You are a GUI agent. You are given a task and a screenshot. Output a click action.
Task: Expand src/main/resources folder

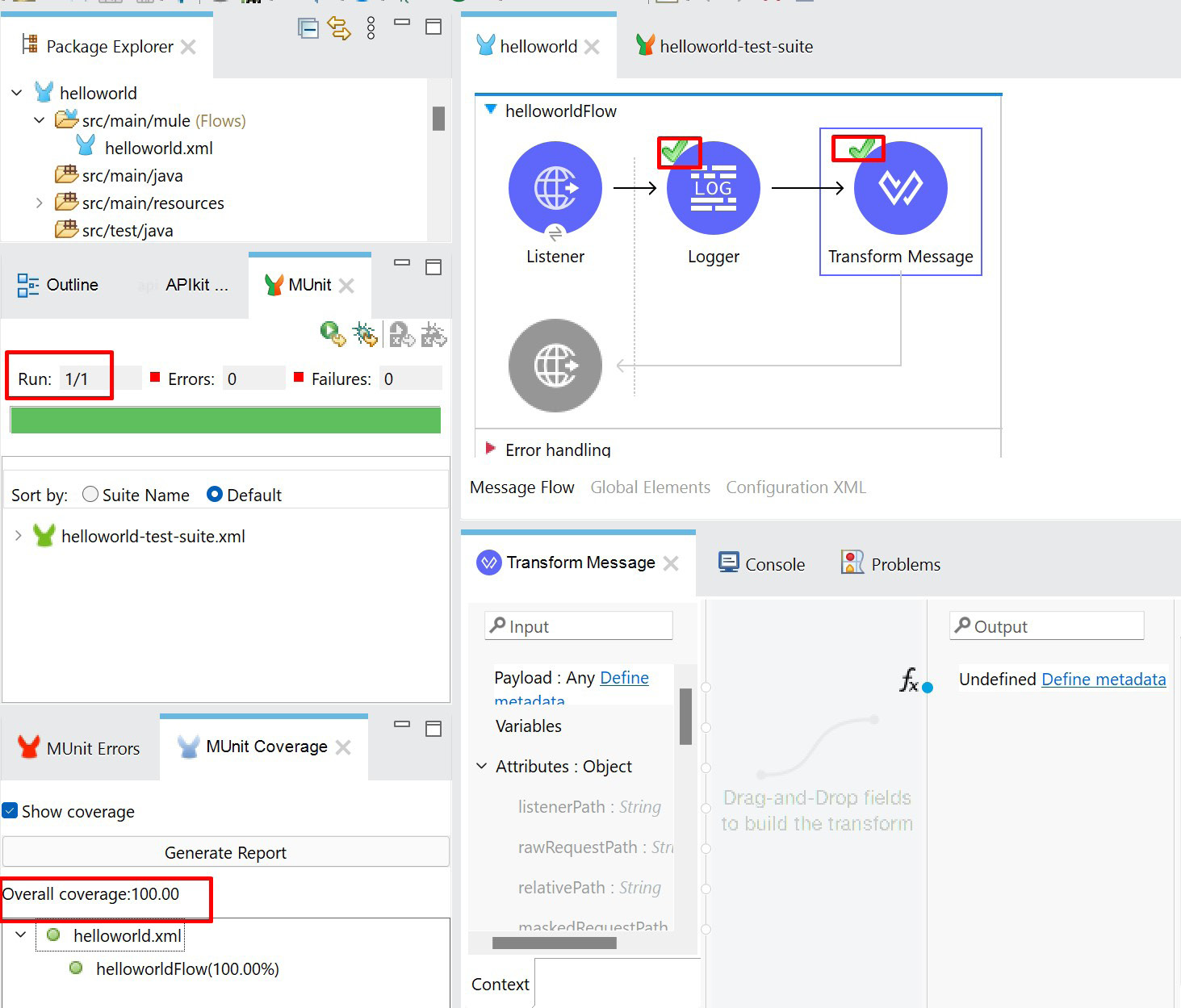click(40, 203)
